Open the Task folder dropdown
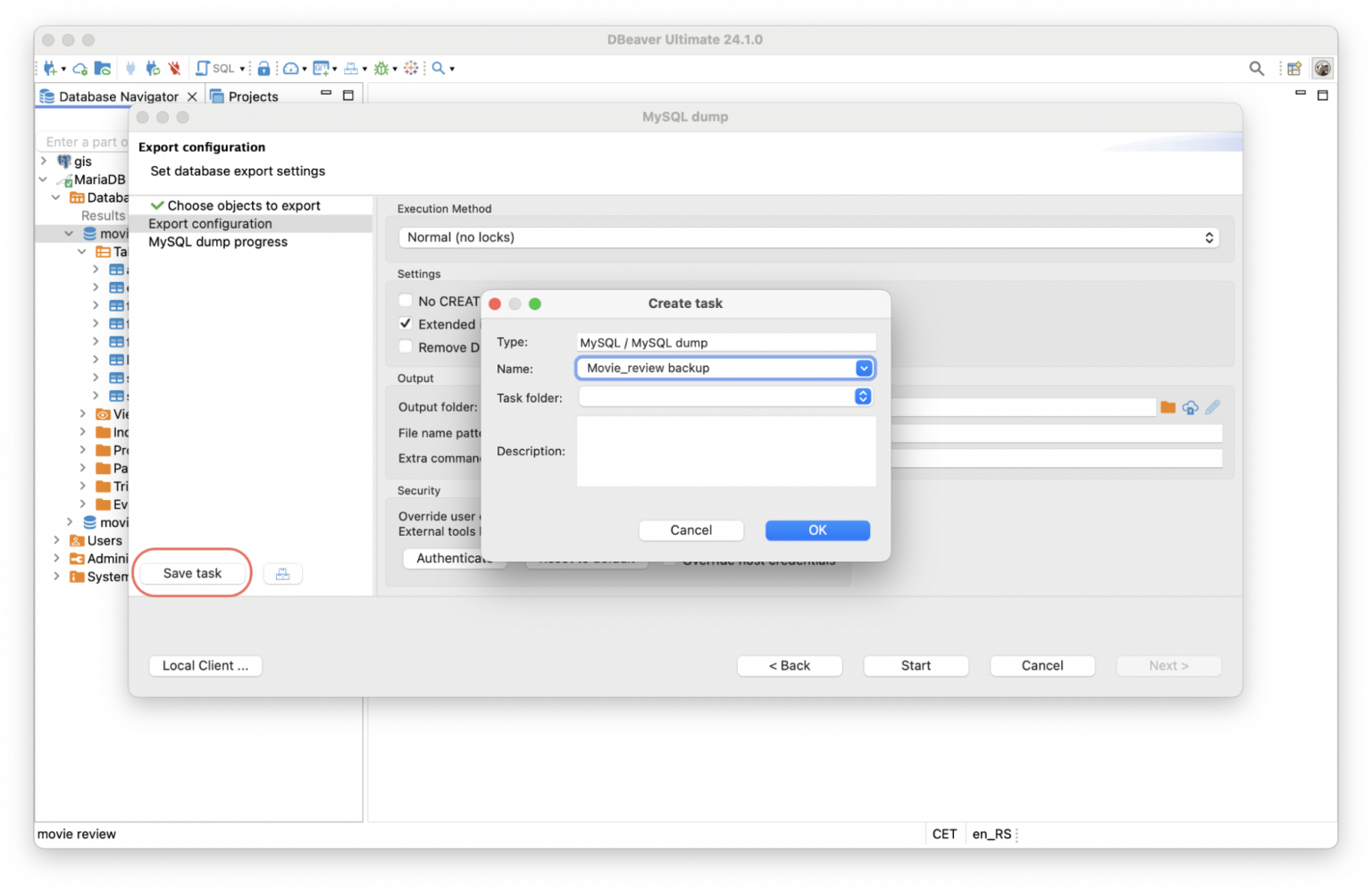This screenshot has width=1372, height=891. pos(862,396)
